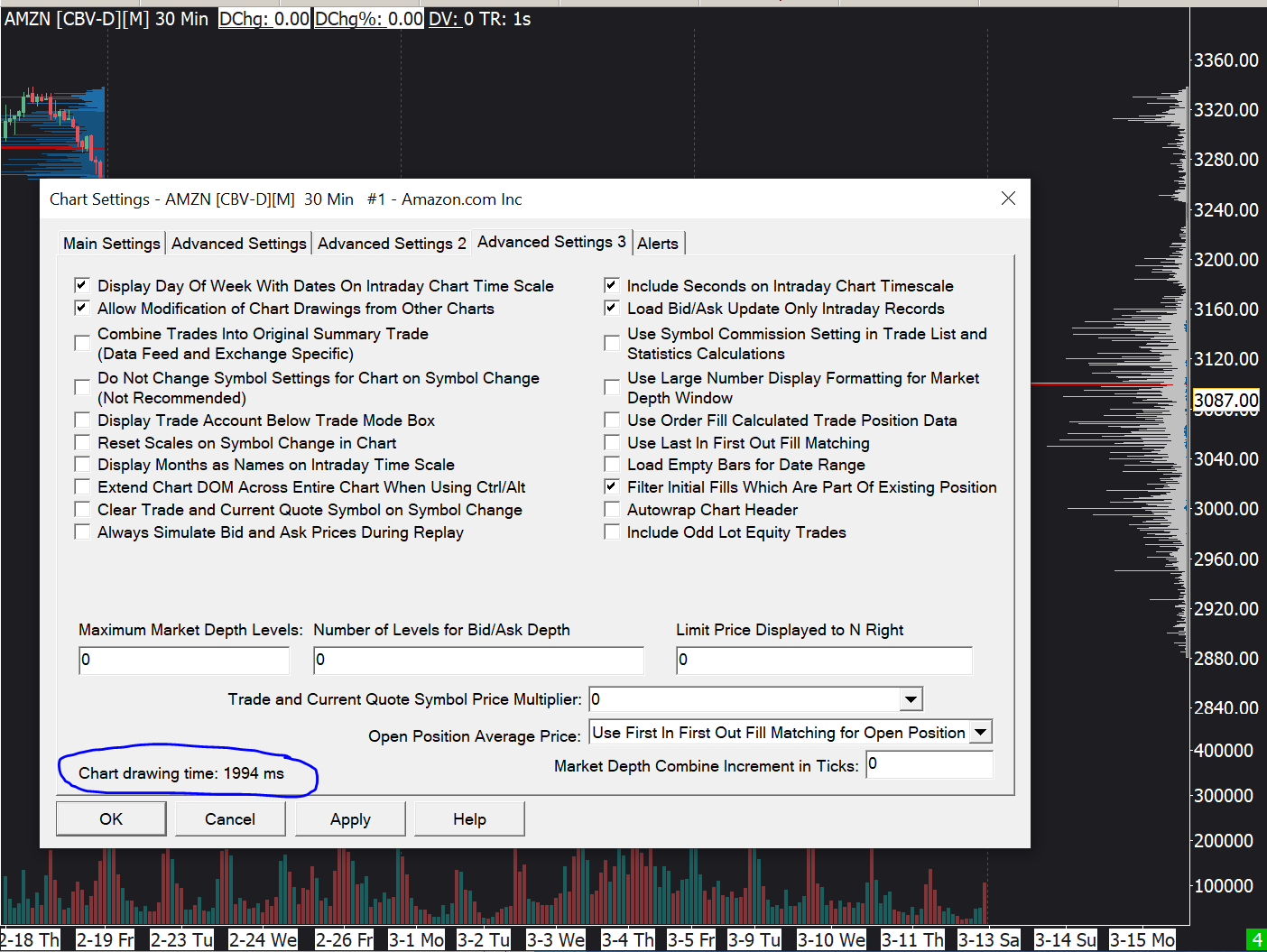Enable Do Not Change Symbol Settings checkbox

pos(82,387)
